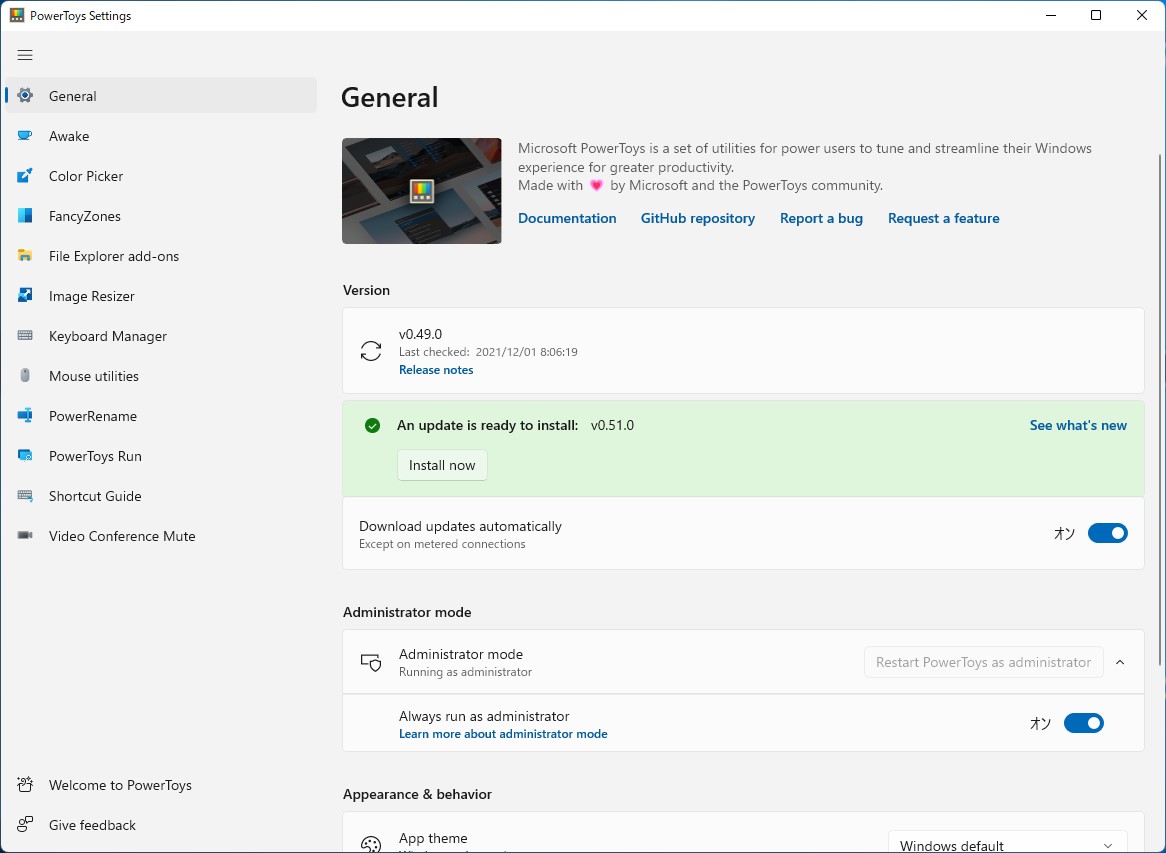Select the Video Conference Mute icon
This screenshot has width=1166, height=853.
26,536
